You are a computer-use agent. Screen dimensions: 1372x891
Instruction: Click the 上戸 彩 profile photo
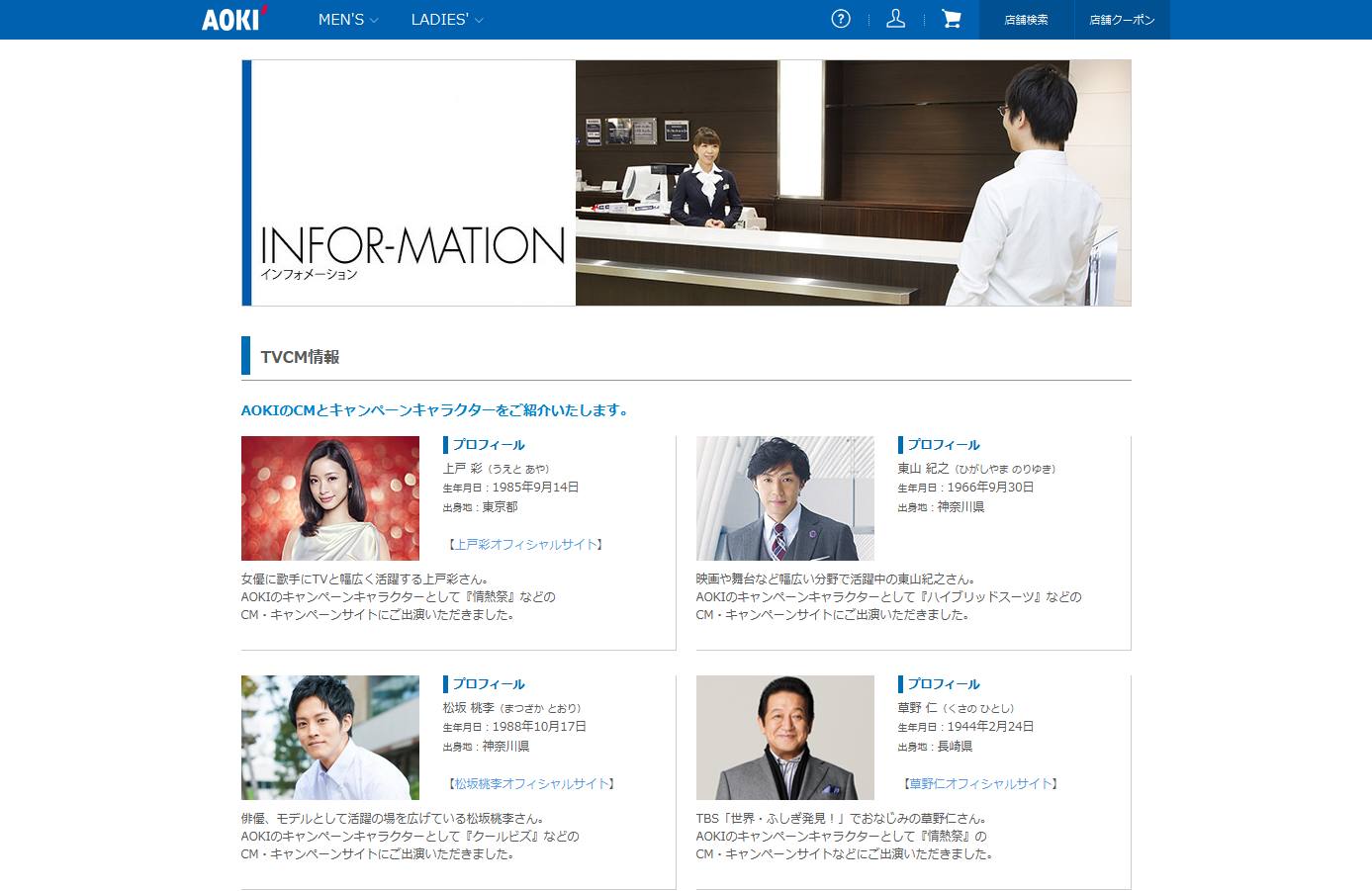[330, 498]
